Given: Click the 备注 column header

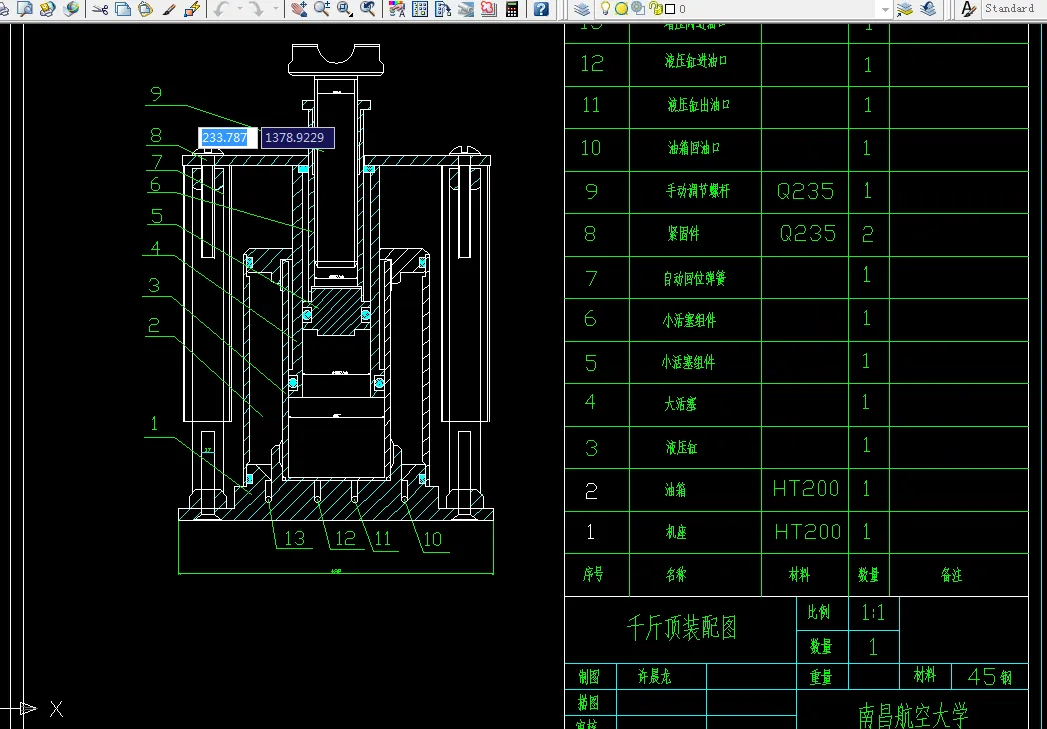Looking at the screenshot, I should [952, 575].
